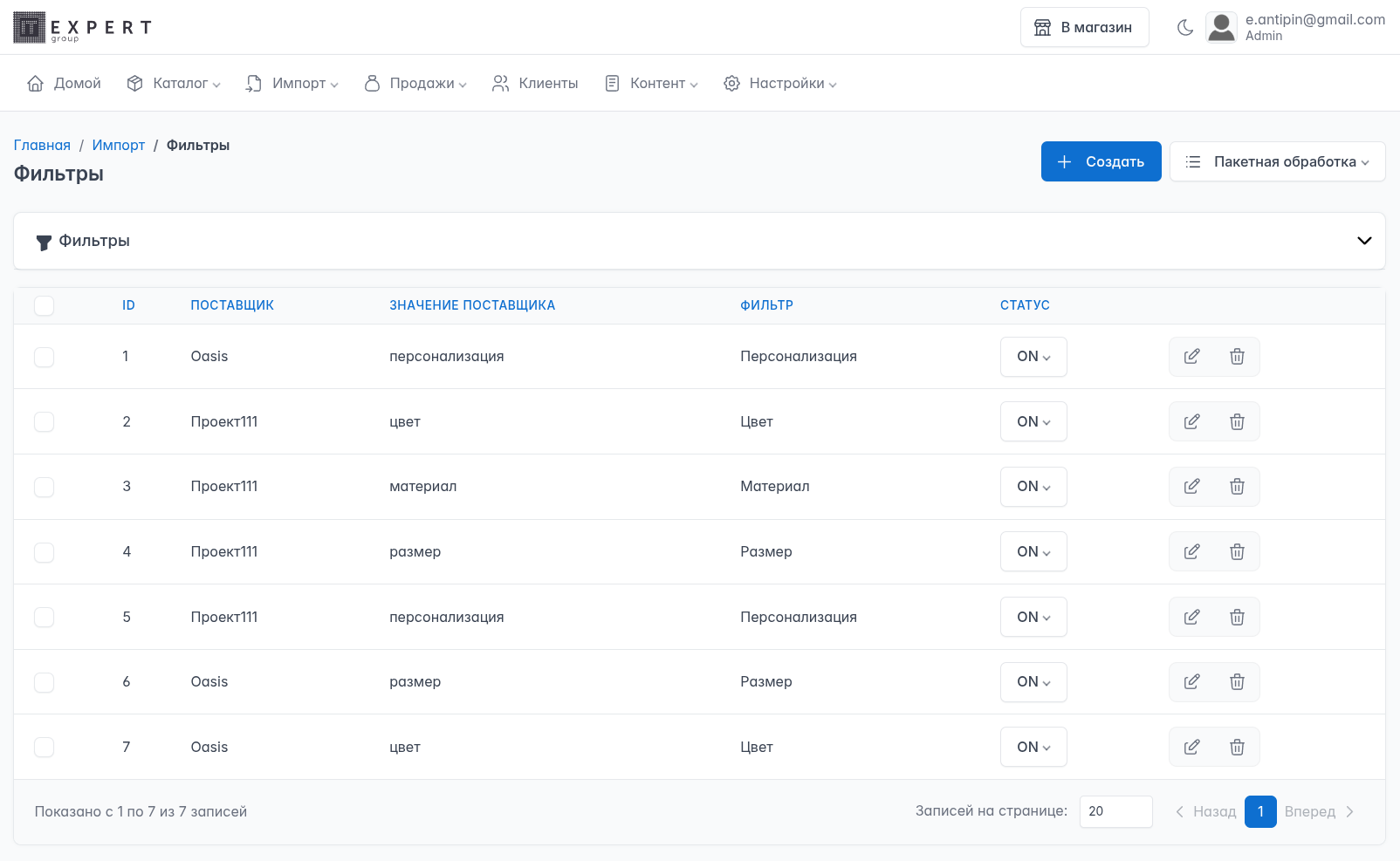Click the trash icon for row 2
1400x861 pixels.
[1237, 422]
